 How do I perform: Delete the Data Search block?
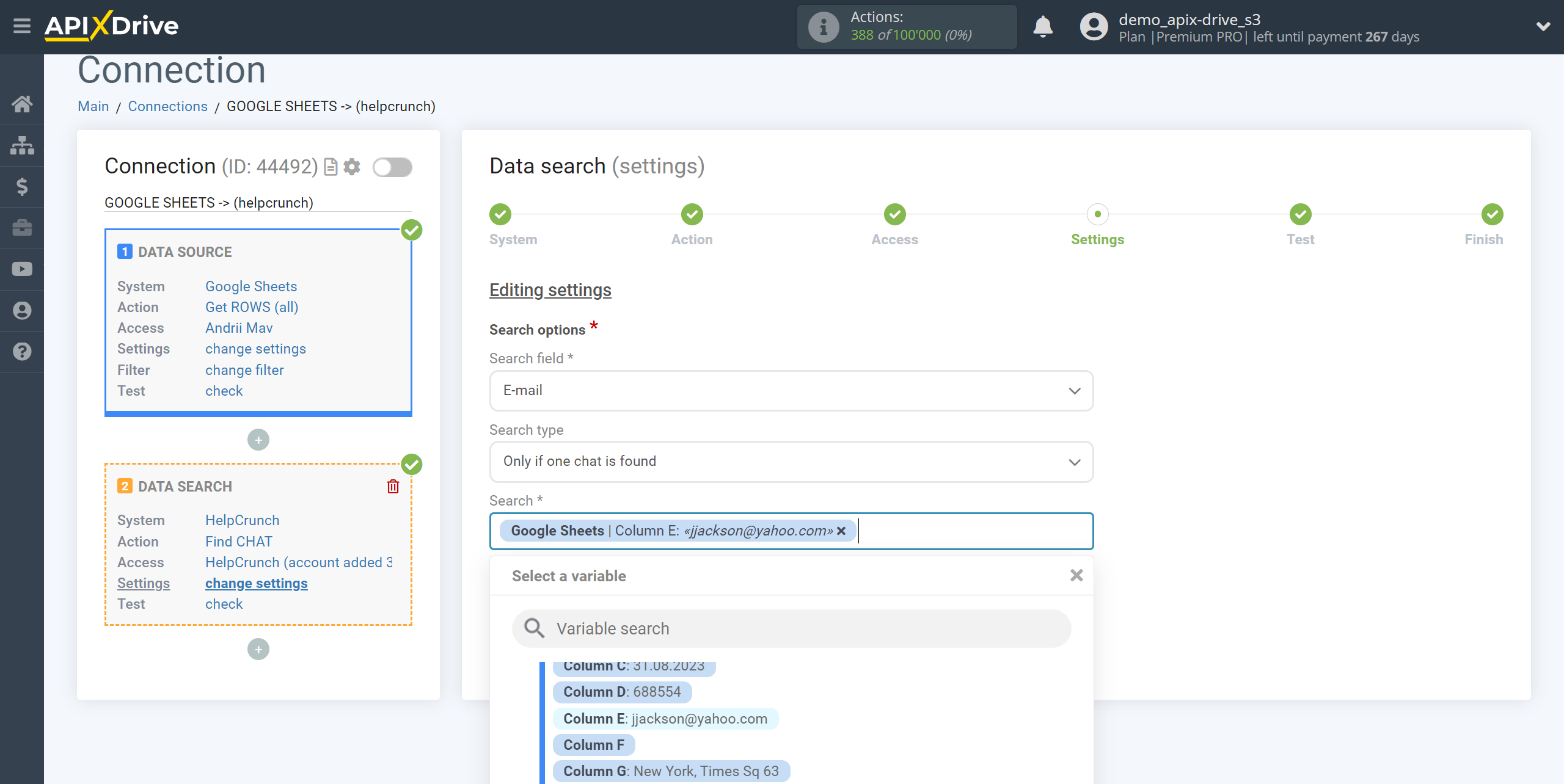(x=393, y=486)
